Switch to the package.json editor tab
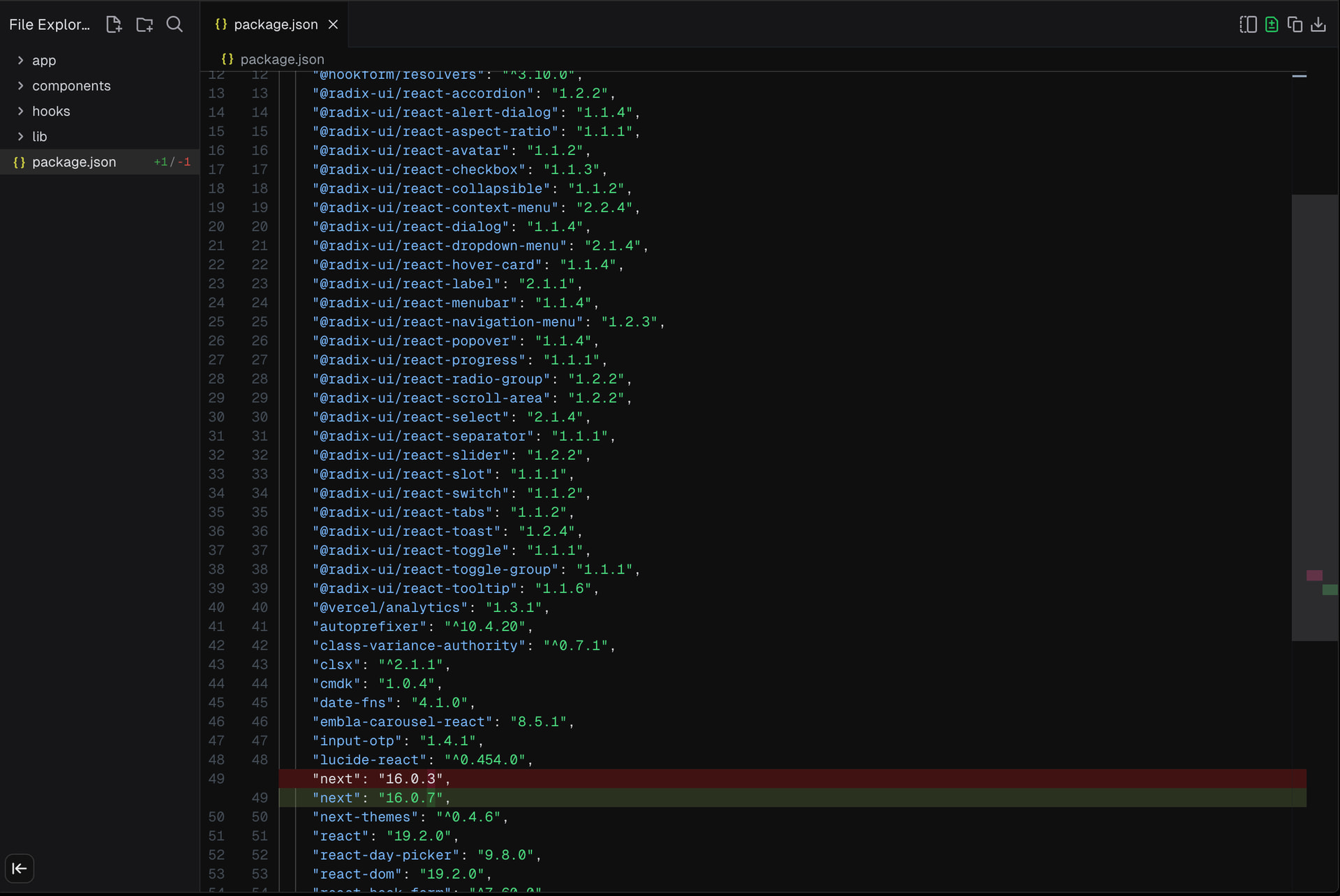The height and width of the screenshot is (896, 1340). click(275, 24)
